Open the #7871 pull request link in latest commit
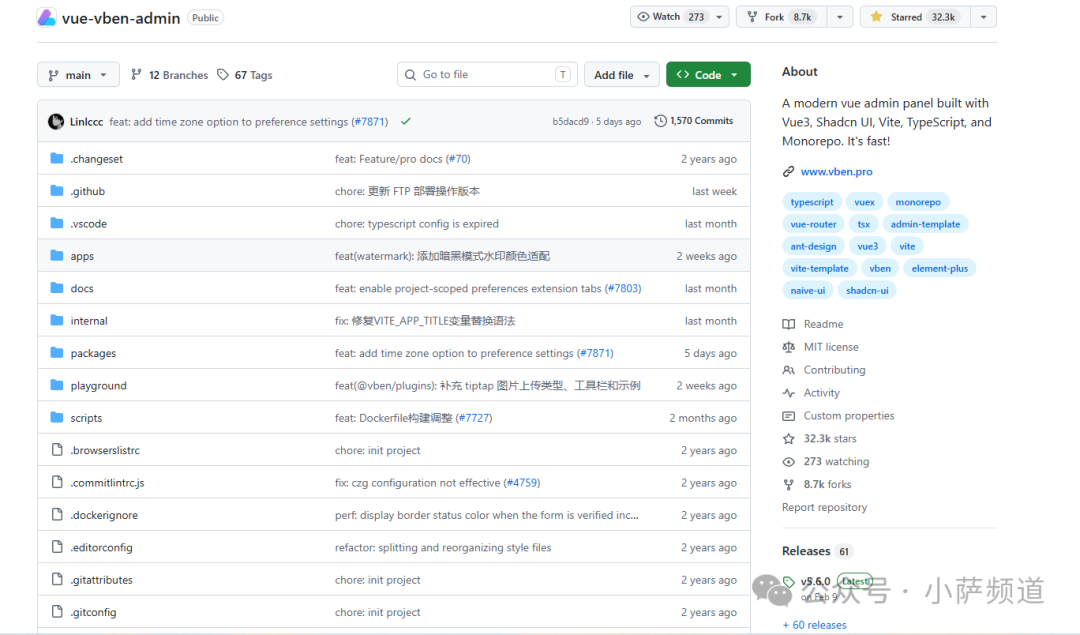The height and width of the screenshot is (635, 1080). [x=369, y=122]
